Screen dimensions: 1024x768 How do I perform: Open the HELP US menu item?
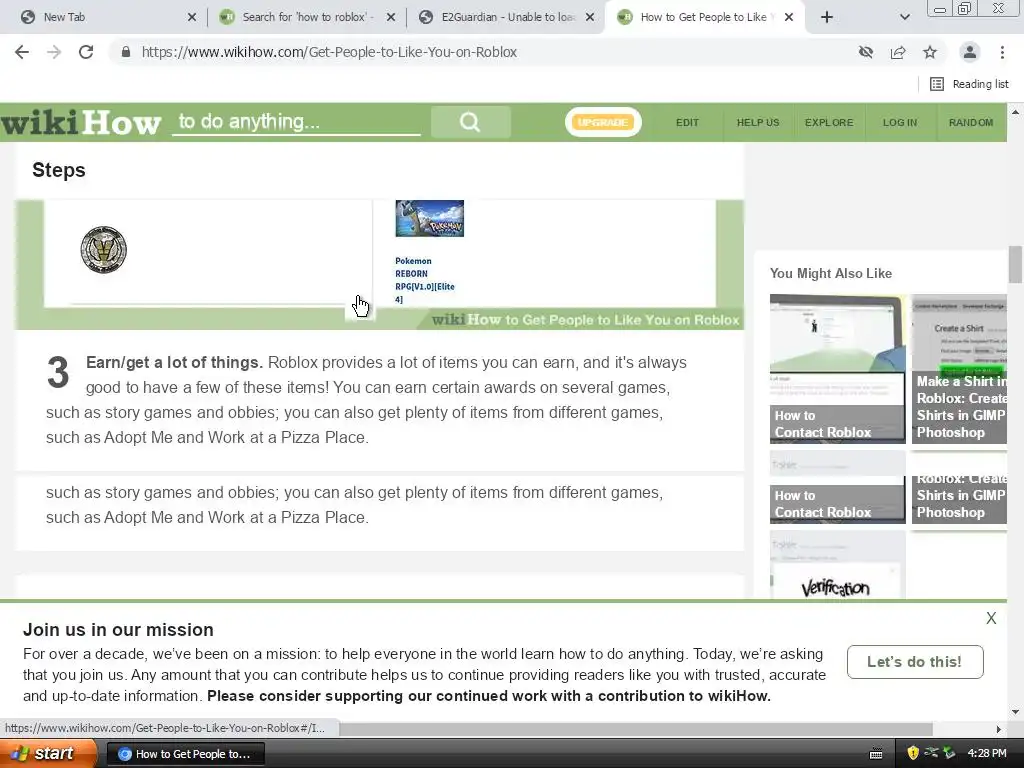pyautogui.click(x=758, y=122)
